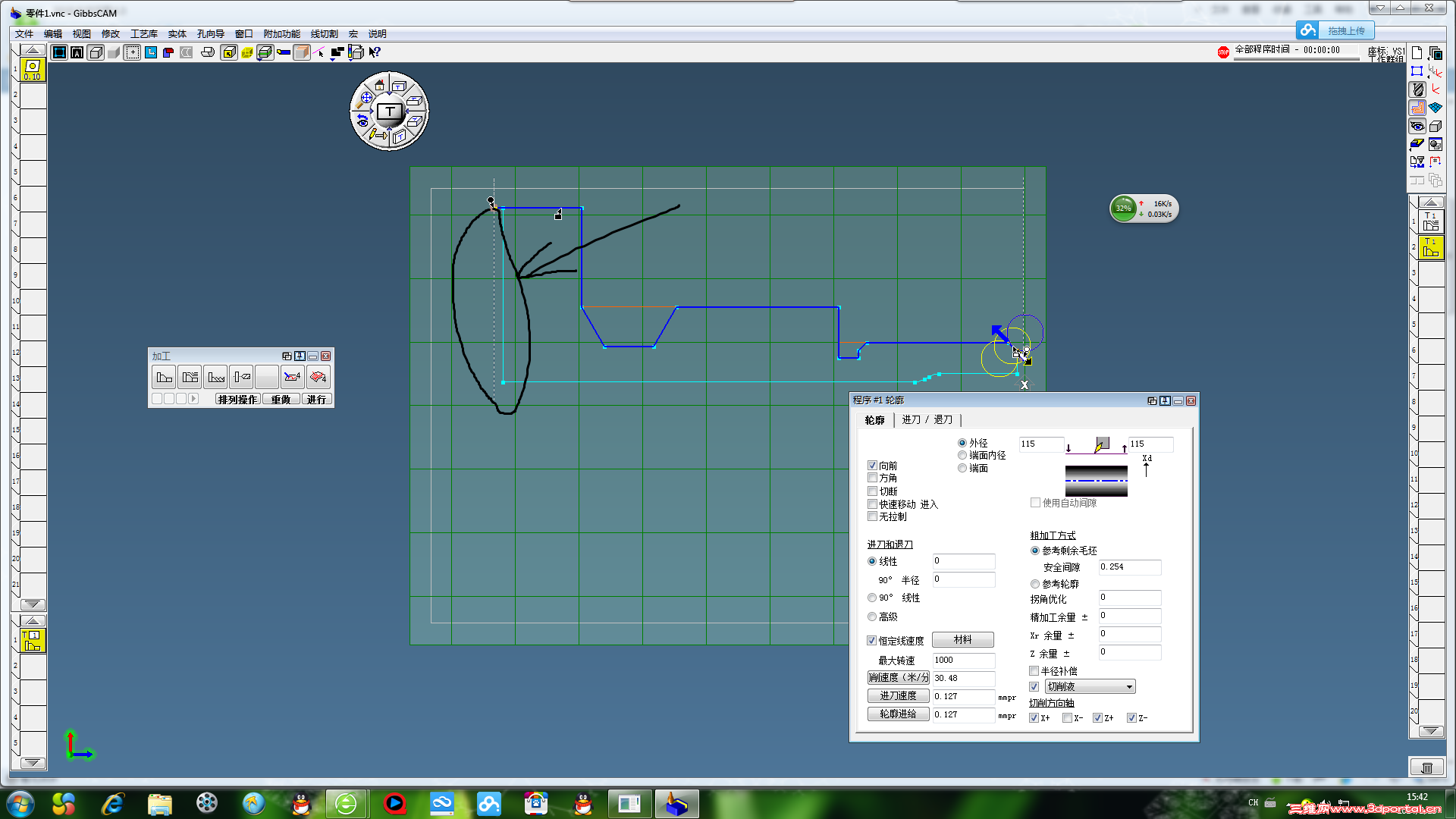The width and height of the screenshot is (1456, 819).
Task: Enable the X- cut direction checkbox
Action: click(1067, 718)
